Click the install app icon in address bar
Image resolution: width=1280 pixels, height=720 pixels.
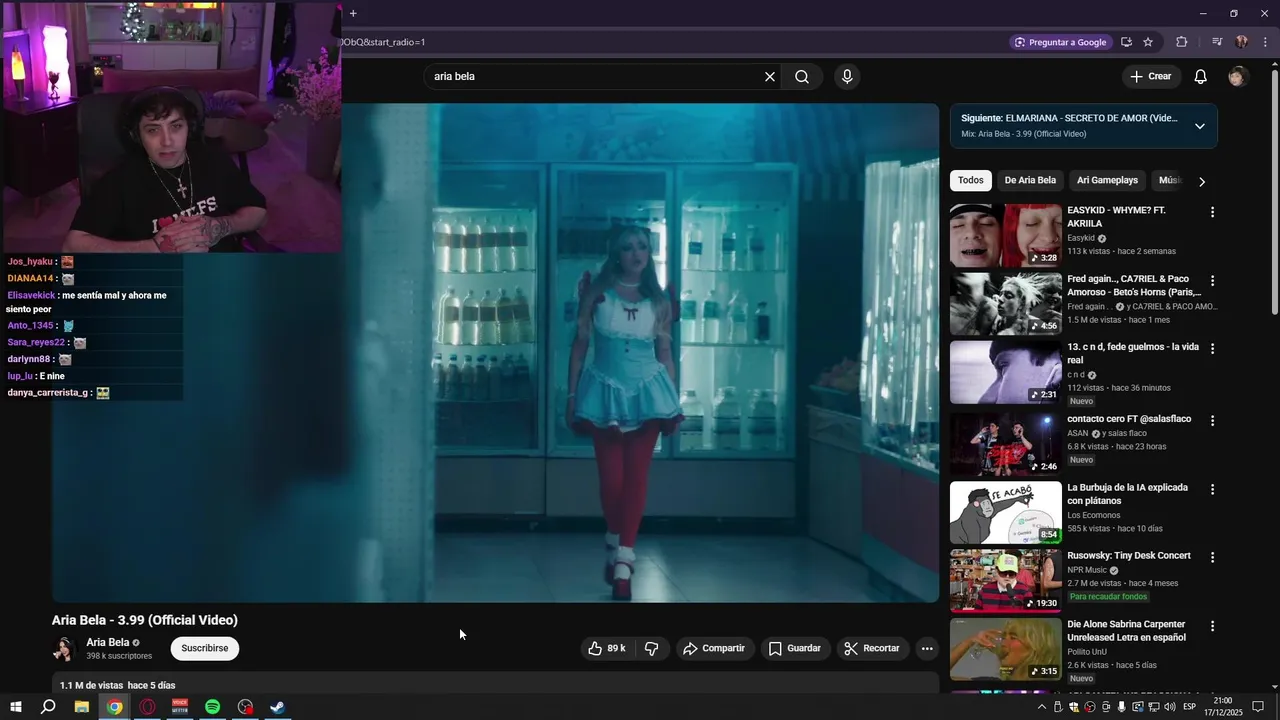pos(1126,42)
